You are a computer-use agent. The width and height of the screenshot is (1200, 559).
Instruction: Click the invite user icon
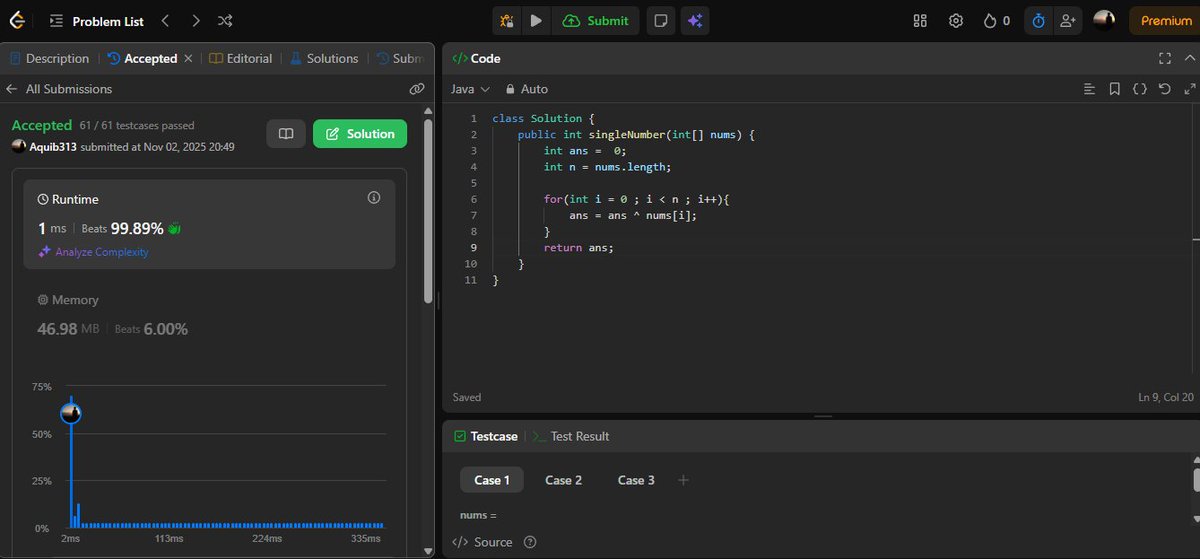tap(1068, 20)
